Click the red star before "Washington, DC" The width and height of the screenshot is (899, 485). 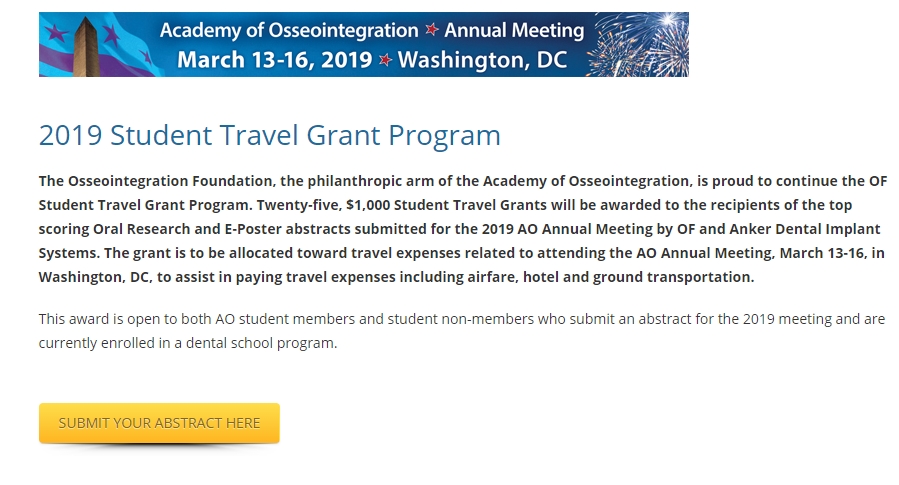[x=385, y=61]
